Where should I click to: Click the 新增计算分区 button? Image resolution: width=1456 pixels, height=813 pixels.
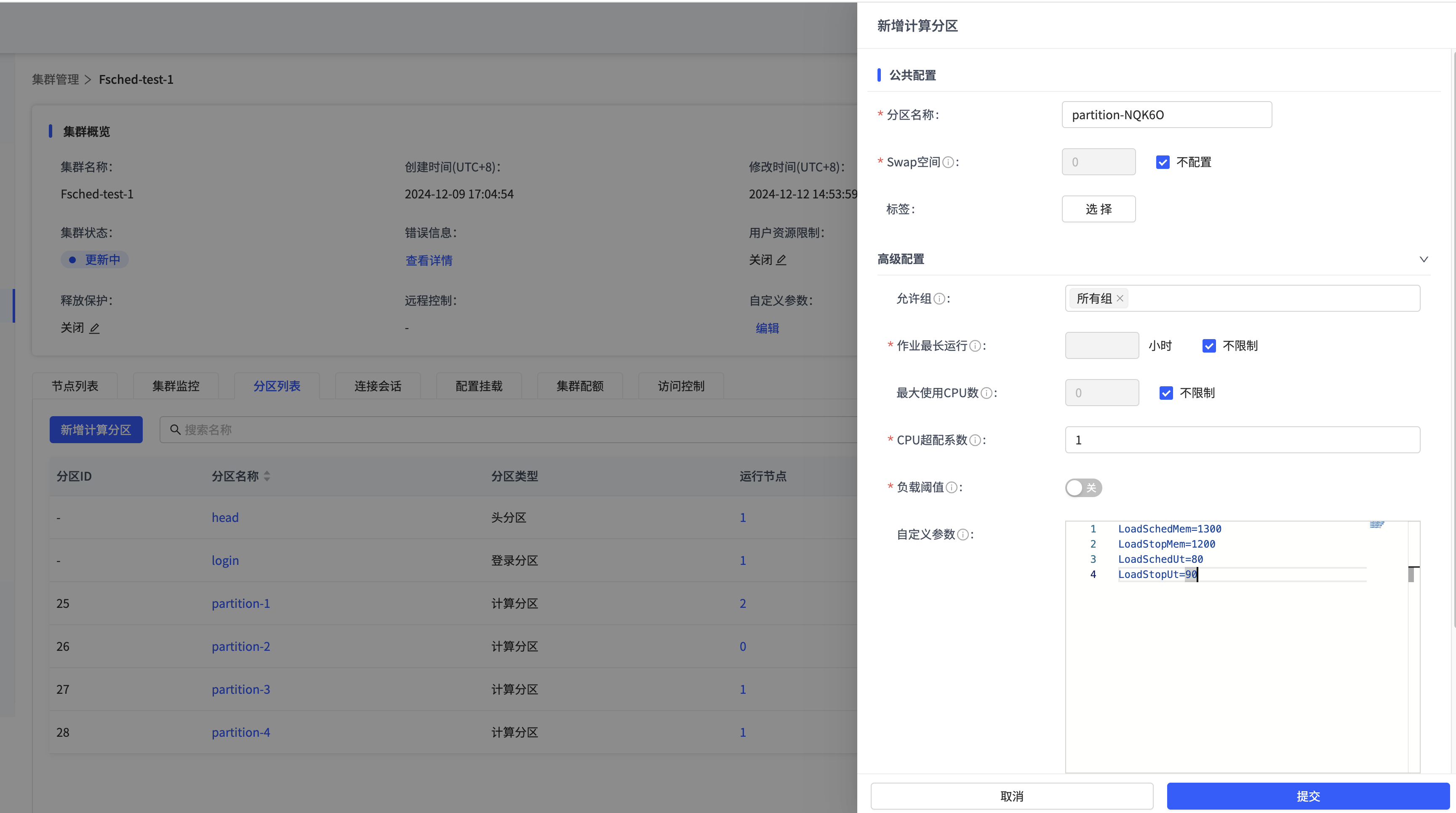96,430
